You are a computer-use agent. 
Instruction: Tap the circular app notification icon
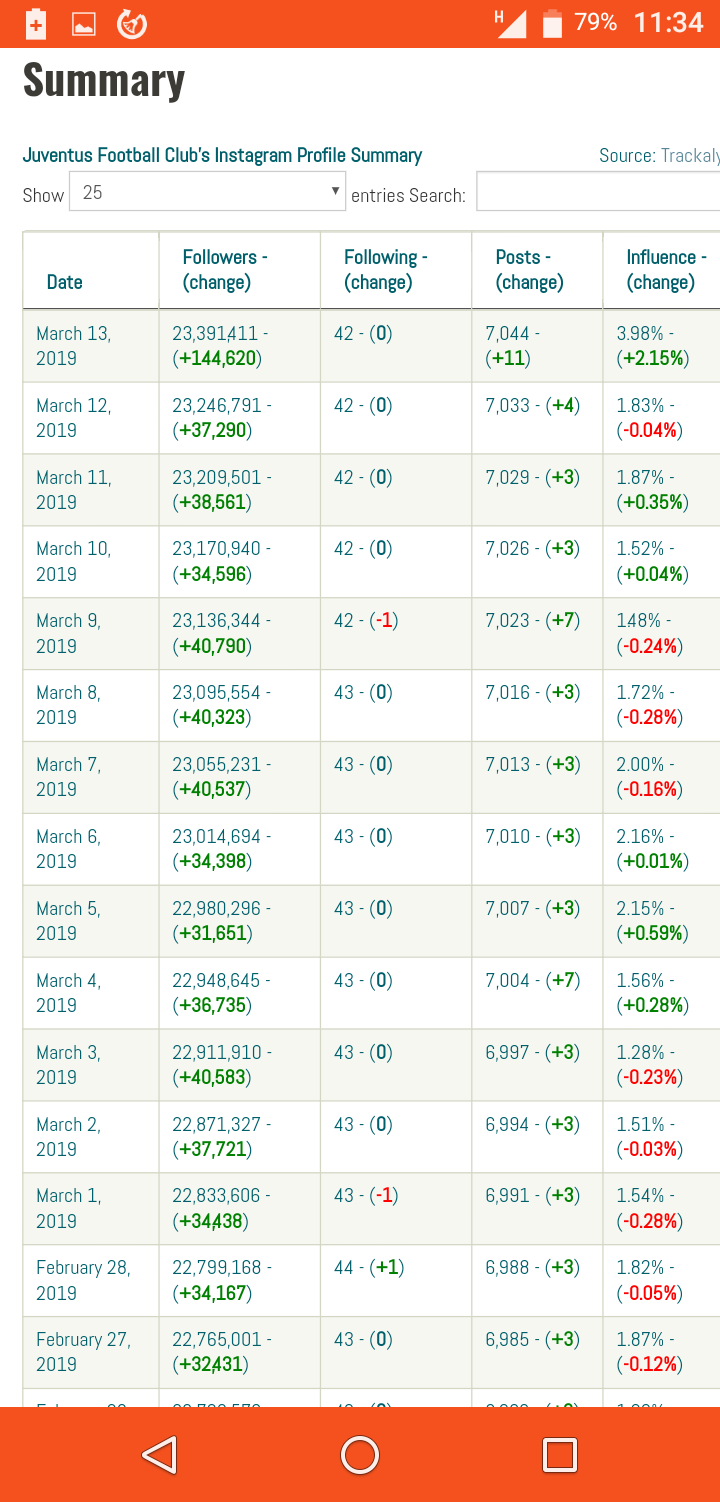pos(132,24)
